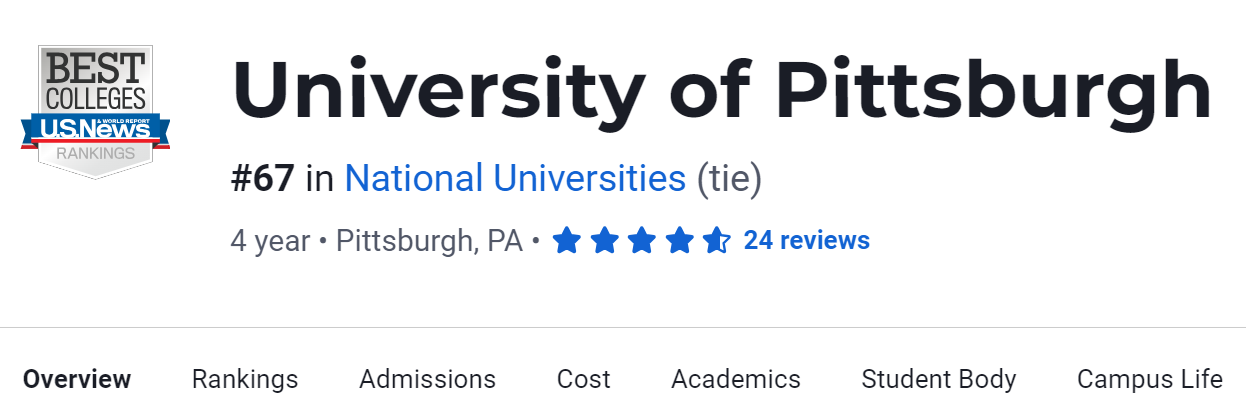1246x418 pixels.
Task: Click the second blue rating star
Action: click(x=604, y=241)
